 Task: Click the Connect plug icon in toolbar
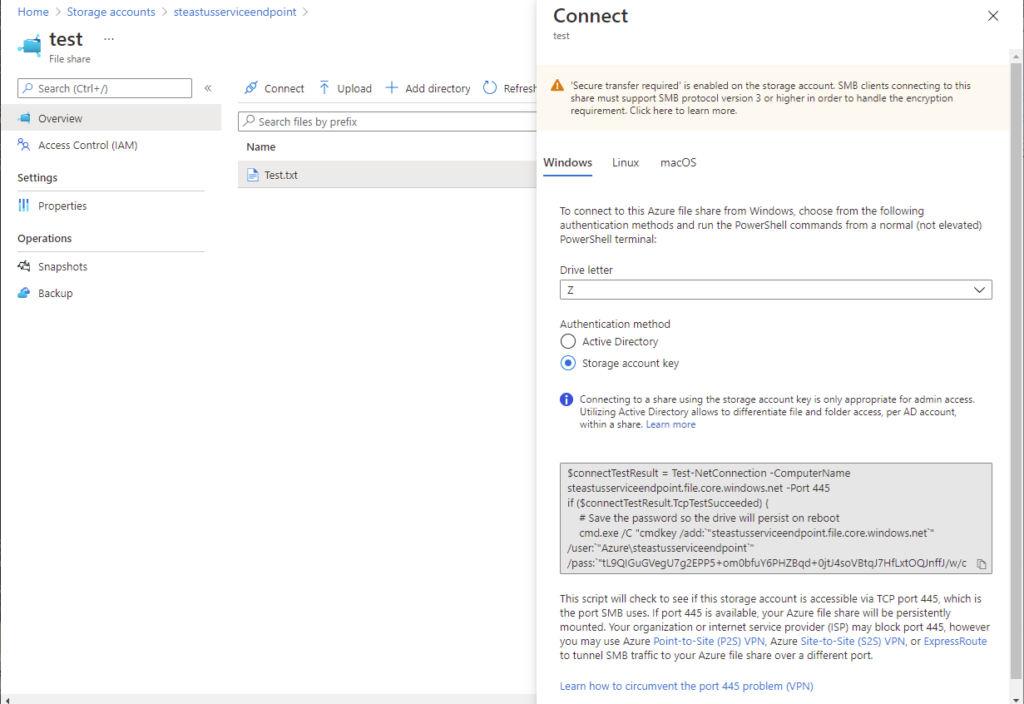251,88
